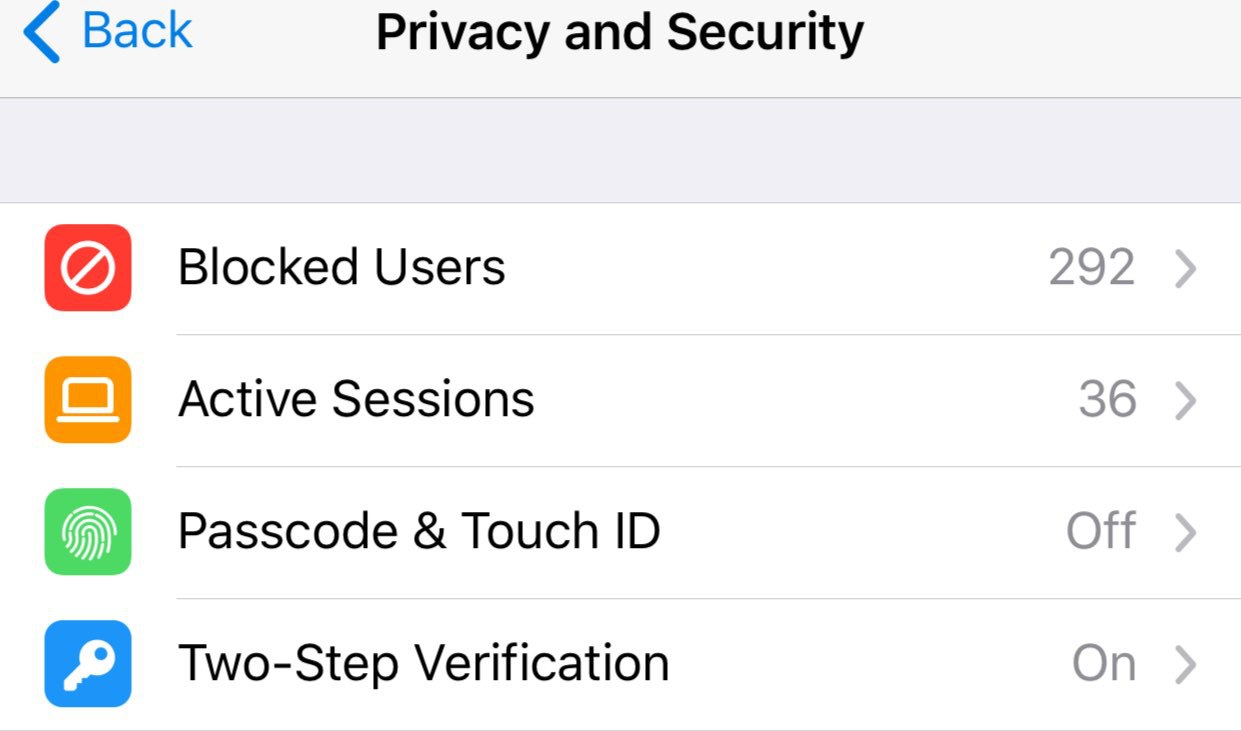Tap the empty gray section header
Image resolution: width=1241 pixels, height=731 pixels.
pyautogui.click(x=620, y=151)
